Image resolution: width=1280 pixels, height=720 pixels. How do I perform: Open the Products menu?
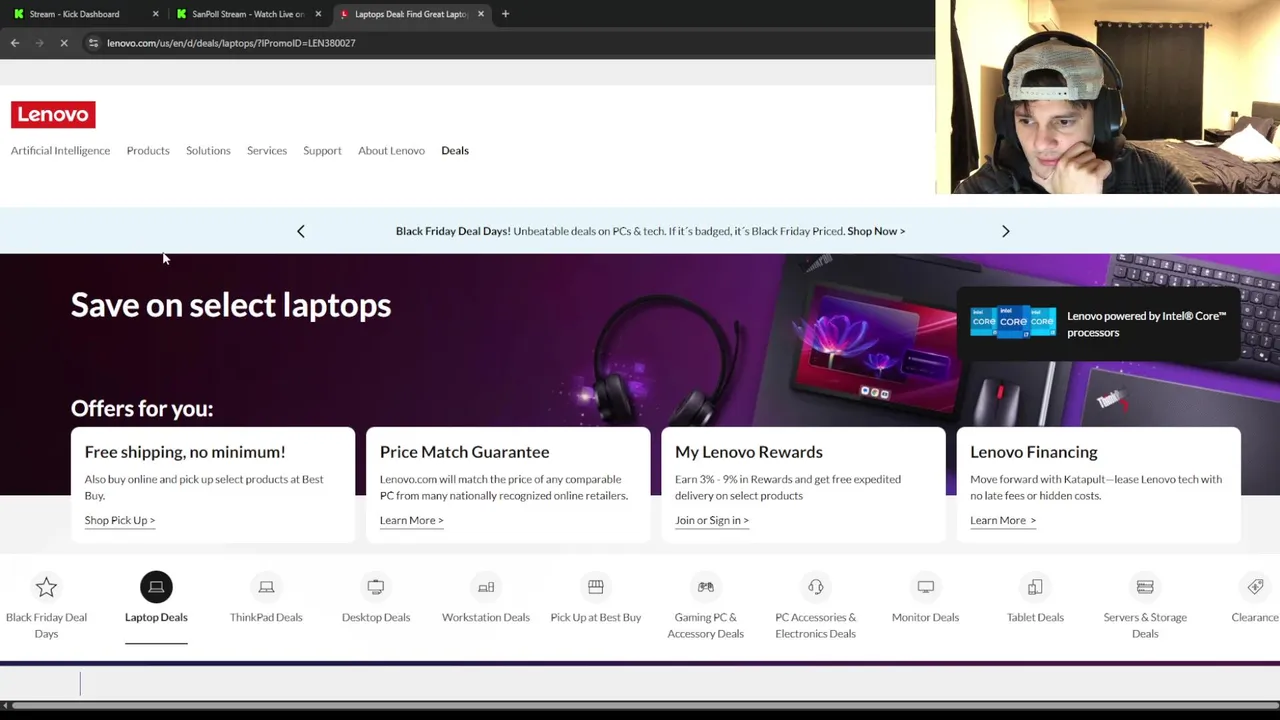(148, 151)
